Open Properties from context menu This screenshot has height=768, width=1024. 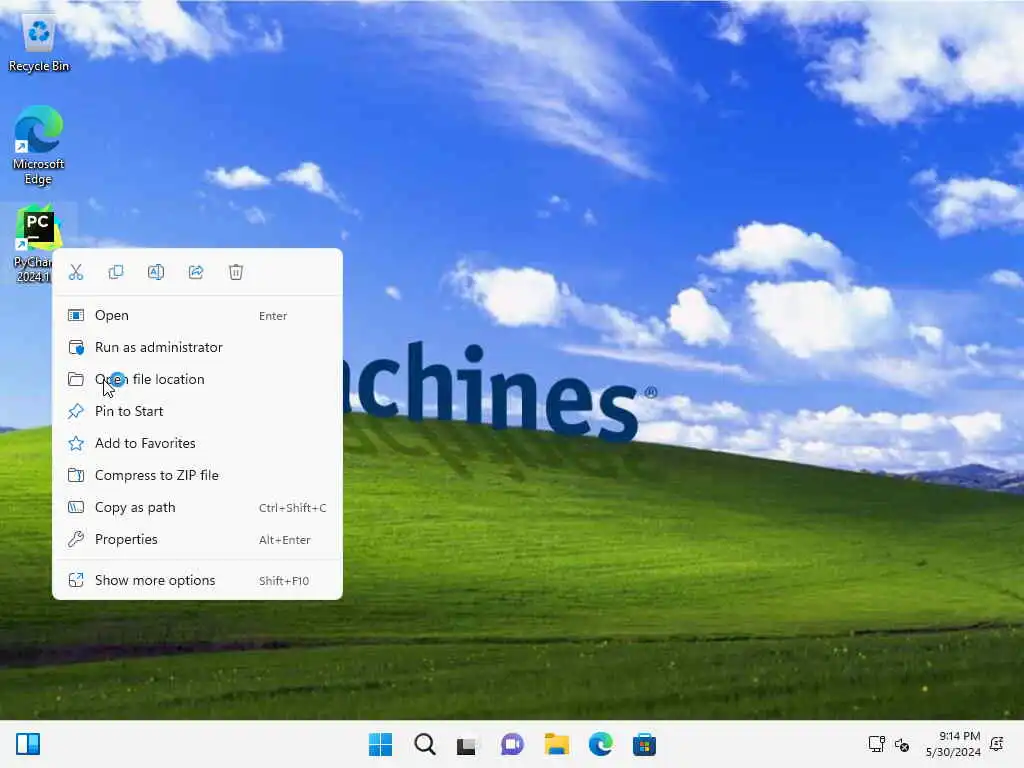(197, 539)
